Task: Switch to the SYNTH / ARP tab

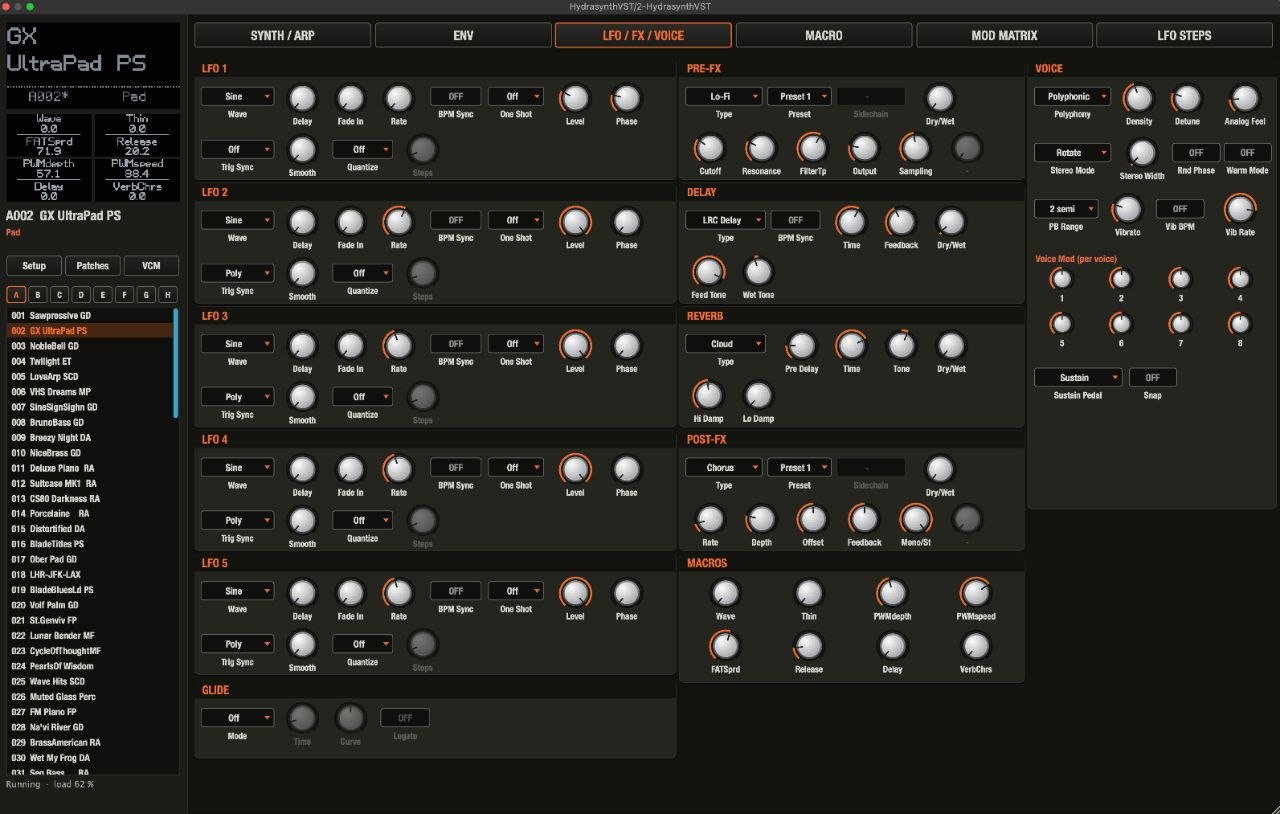Action: point(282,35)
